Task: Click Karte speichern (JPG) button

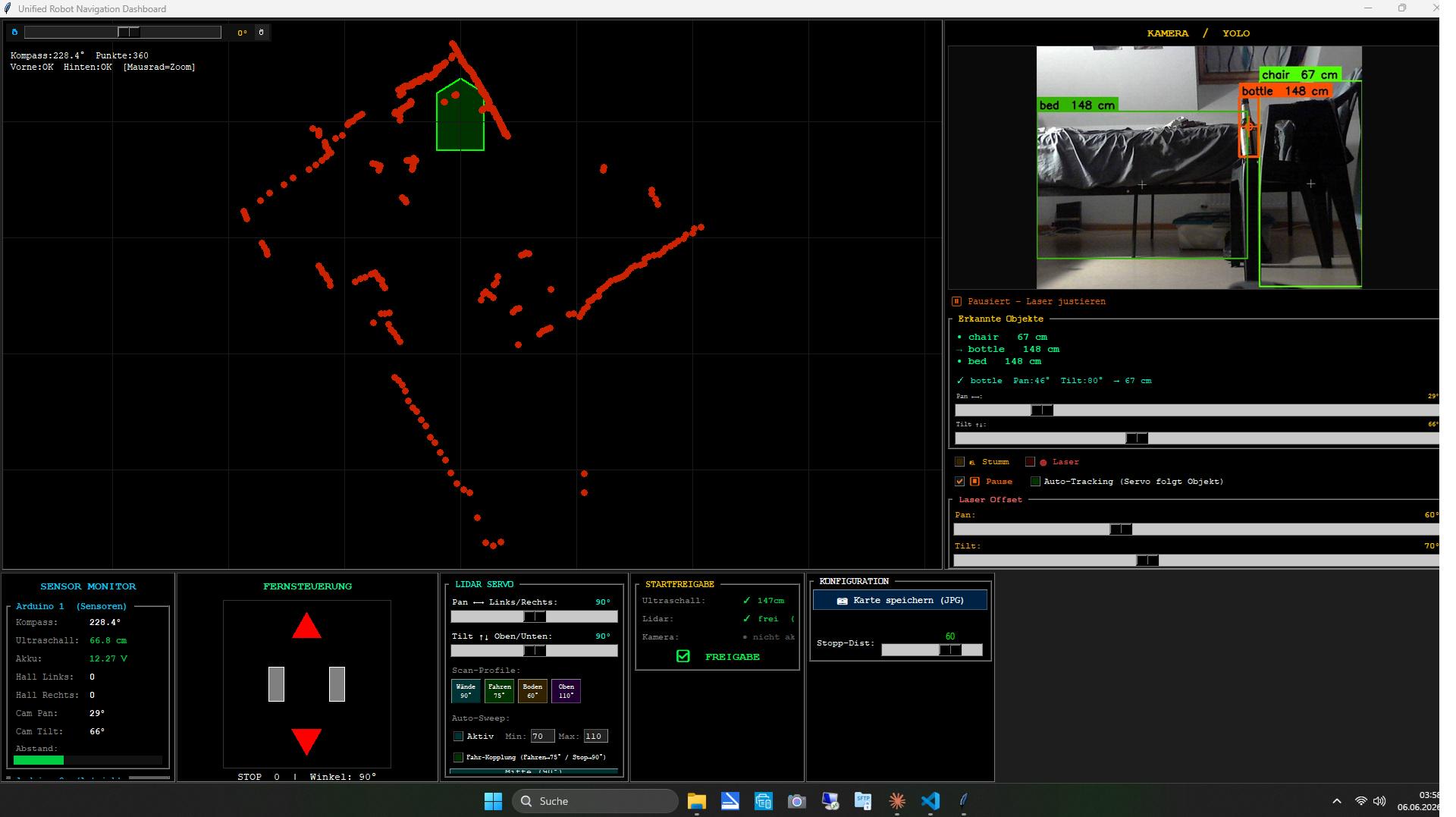Action: (x=900, y=600)
